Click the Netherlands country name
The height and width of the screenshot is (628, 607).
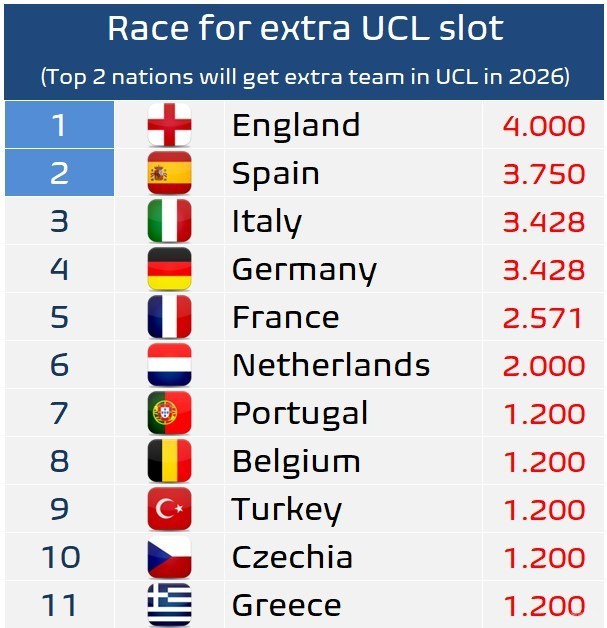pyautogui.click(x=330, y=366)
